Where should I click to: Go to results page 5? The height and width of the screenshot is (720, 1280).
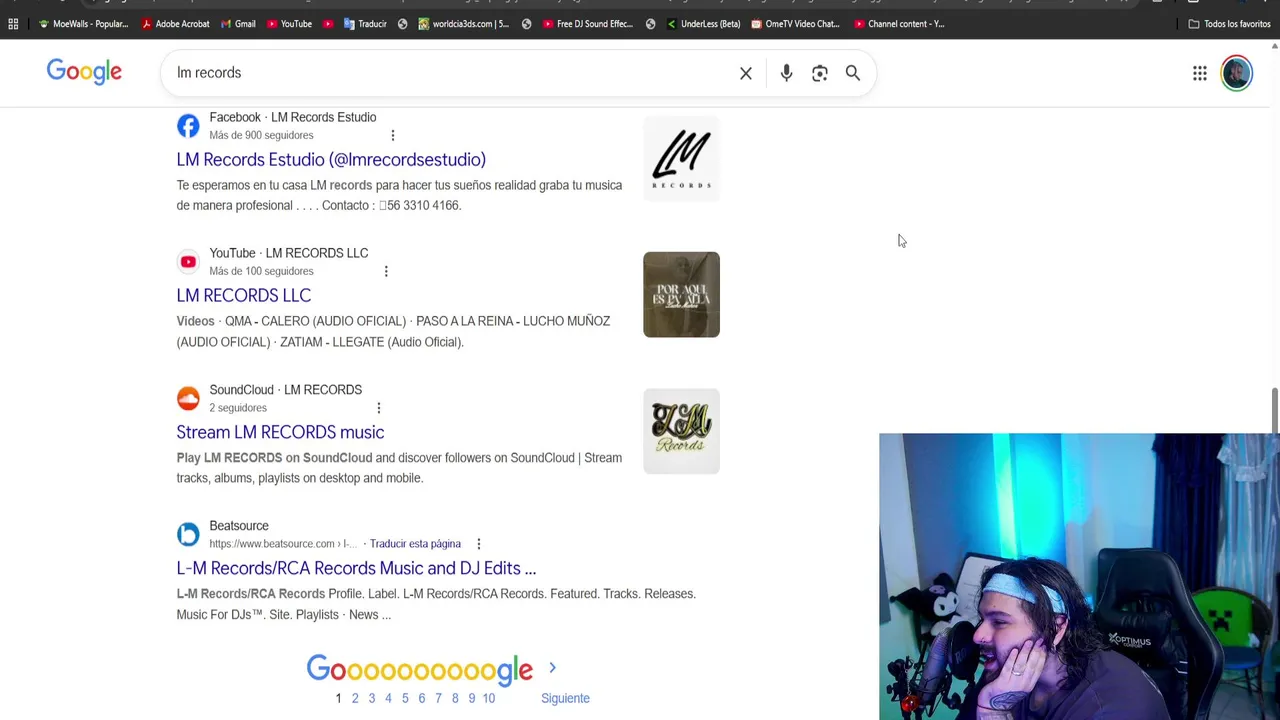405,698
